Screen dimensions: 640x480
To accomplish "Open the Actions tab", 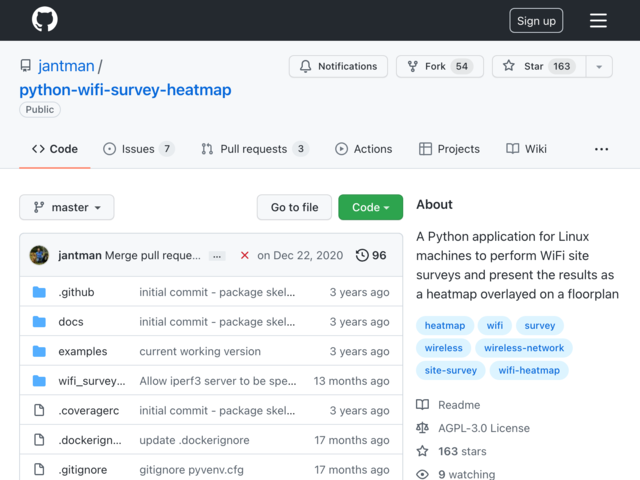I will 363,149.
